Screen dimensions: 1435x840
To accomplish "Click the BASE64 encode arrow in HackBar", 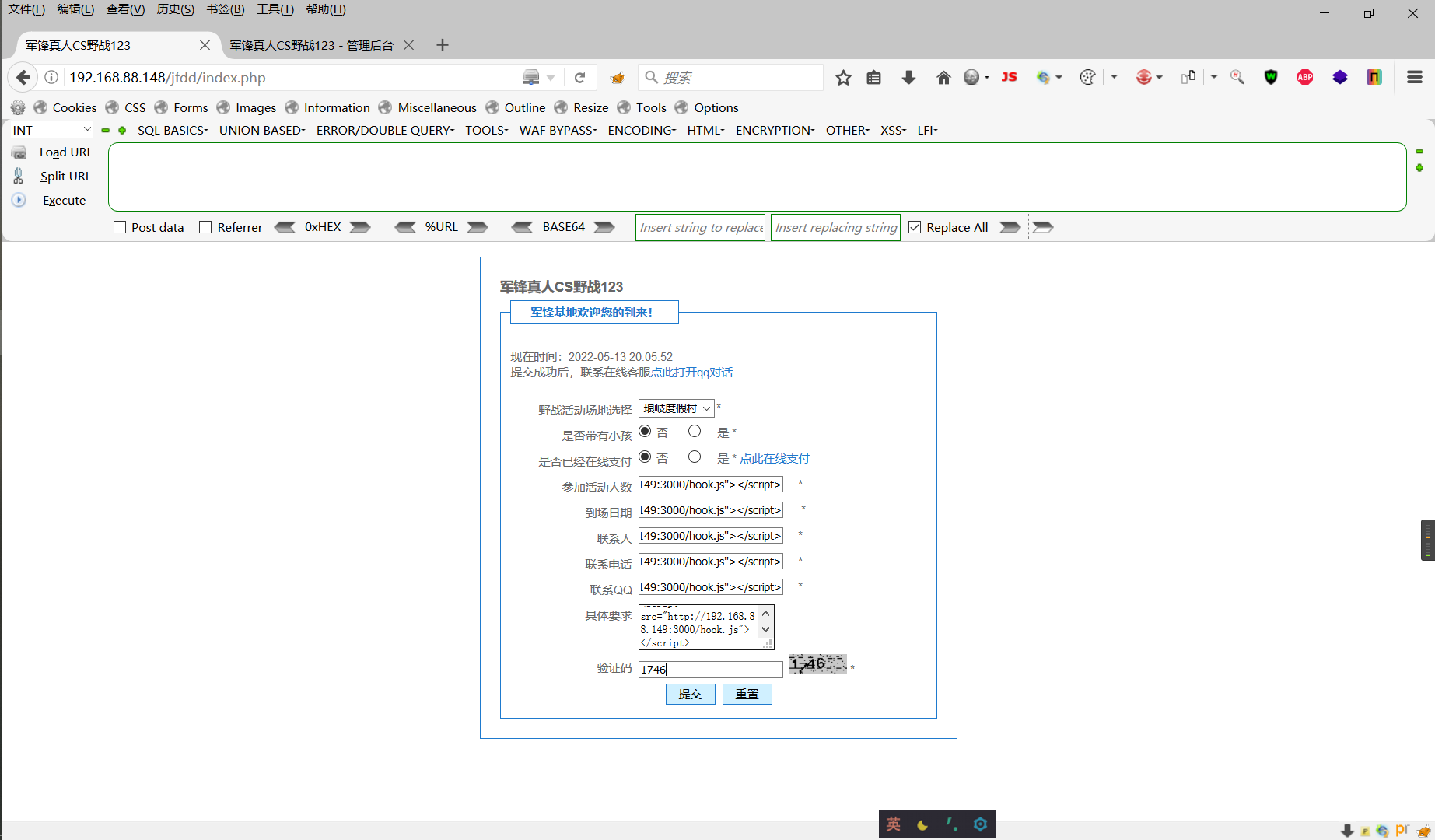I will point(604,226).
